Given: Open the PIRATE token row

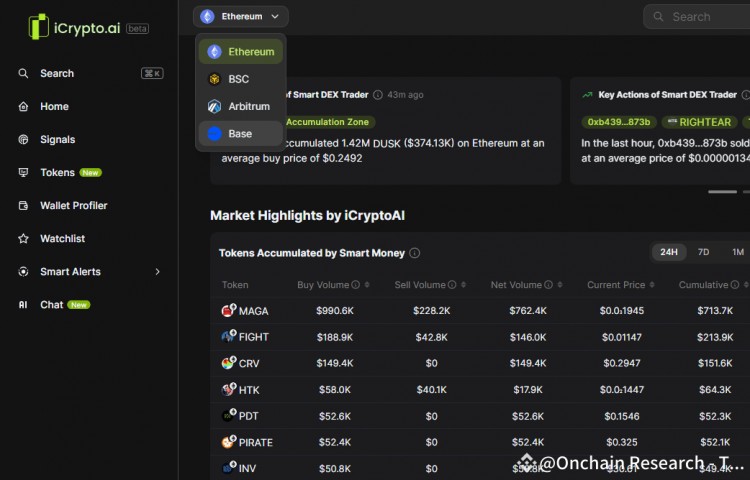Looking at the screenshot, I should (x=480, y=442).
